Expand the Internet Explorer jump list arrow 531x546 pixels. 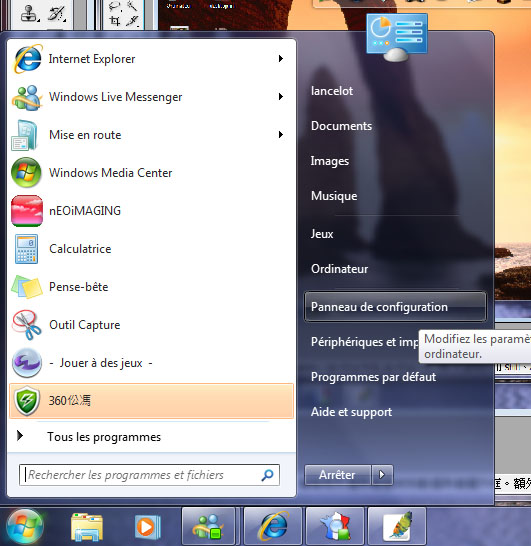click(281, 59)
